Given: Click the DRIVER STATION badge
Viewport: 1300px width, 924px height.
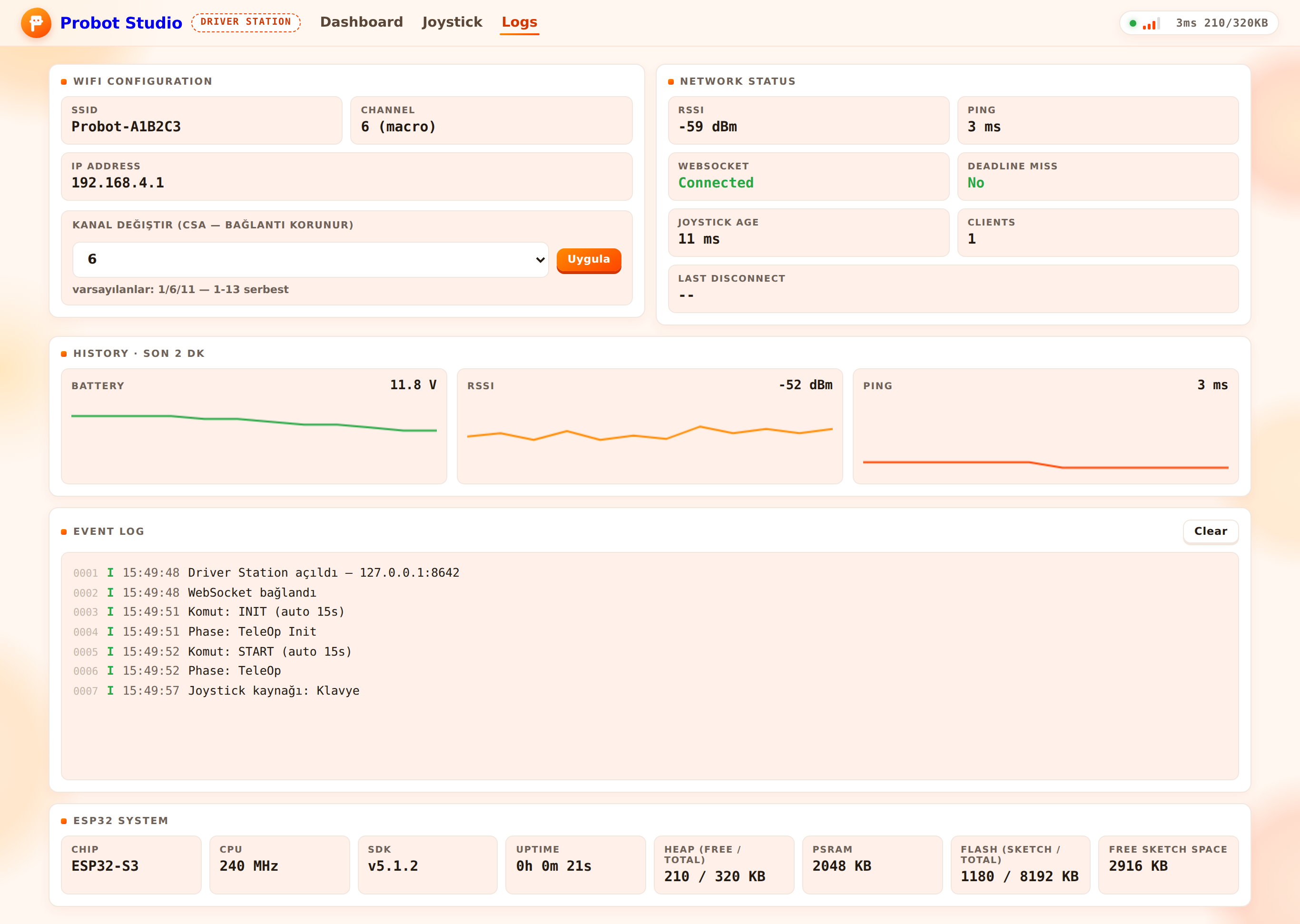Looking at the screenshot, I should pos(246,22).
